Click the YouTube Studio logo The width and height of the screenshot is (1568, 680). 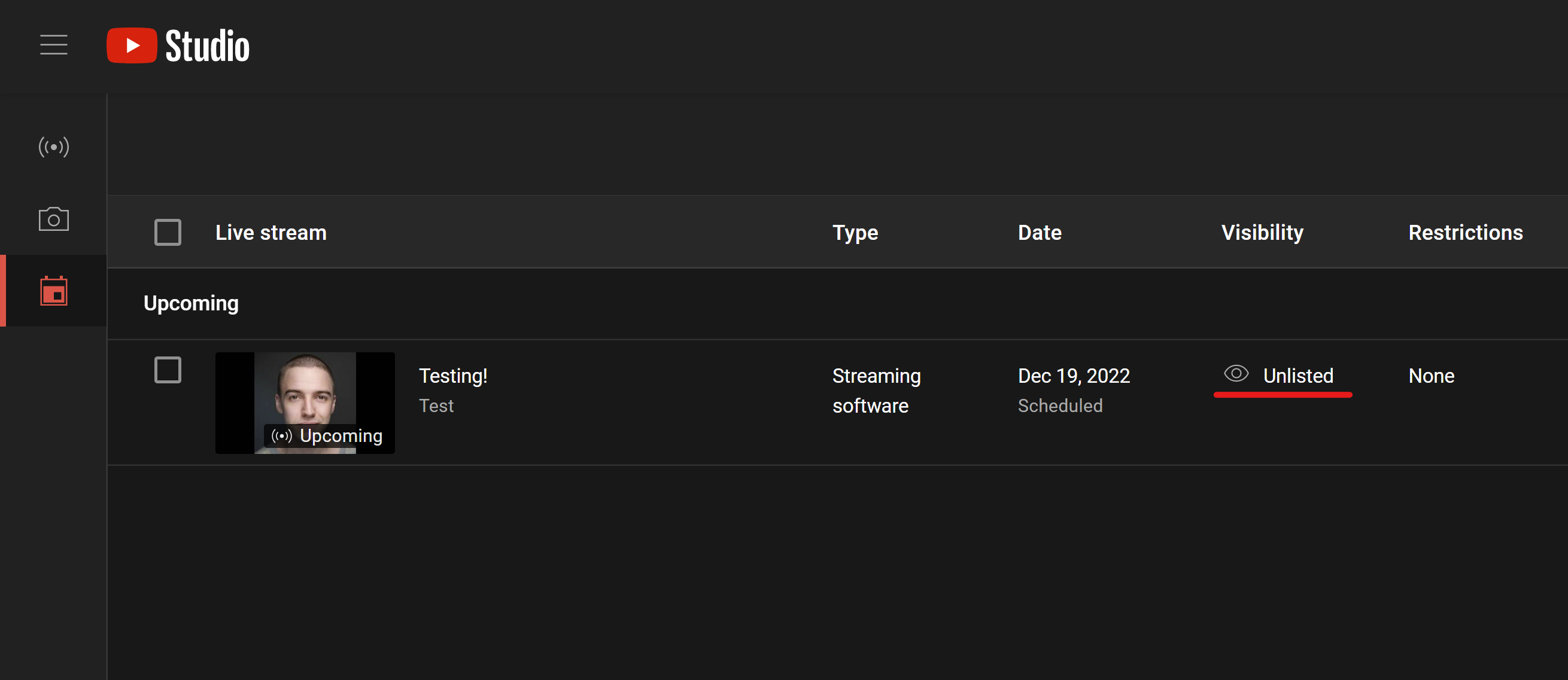178,45
